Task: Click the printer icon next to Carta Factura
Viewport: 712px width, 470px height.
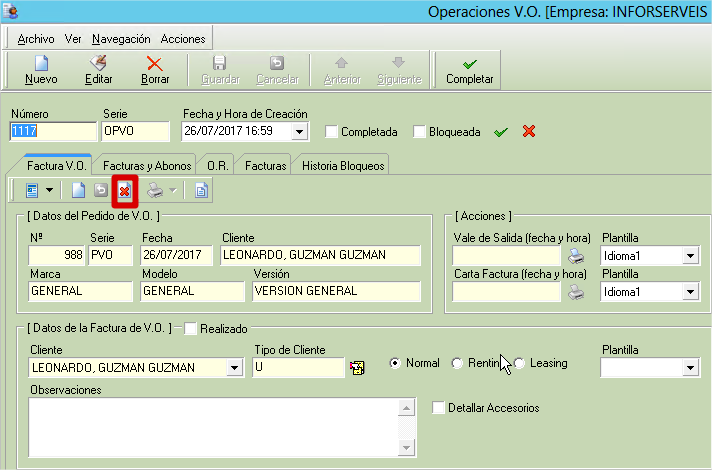Action: click(x=577, y=292)
